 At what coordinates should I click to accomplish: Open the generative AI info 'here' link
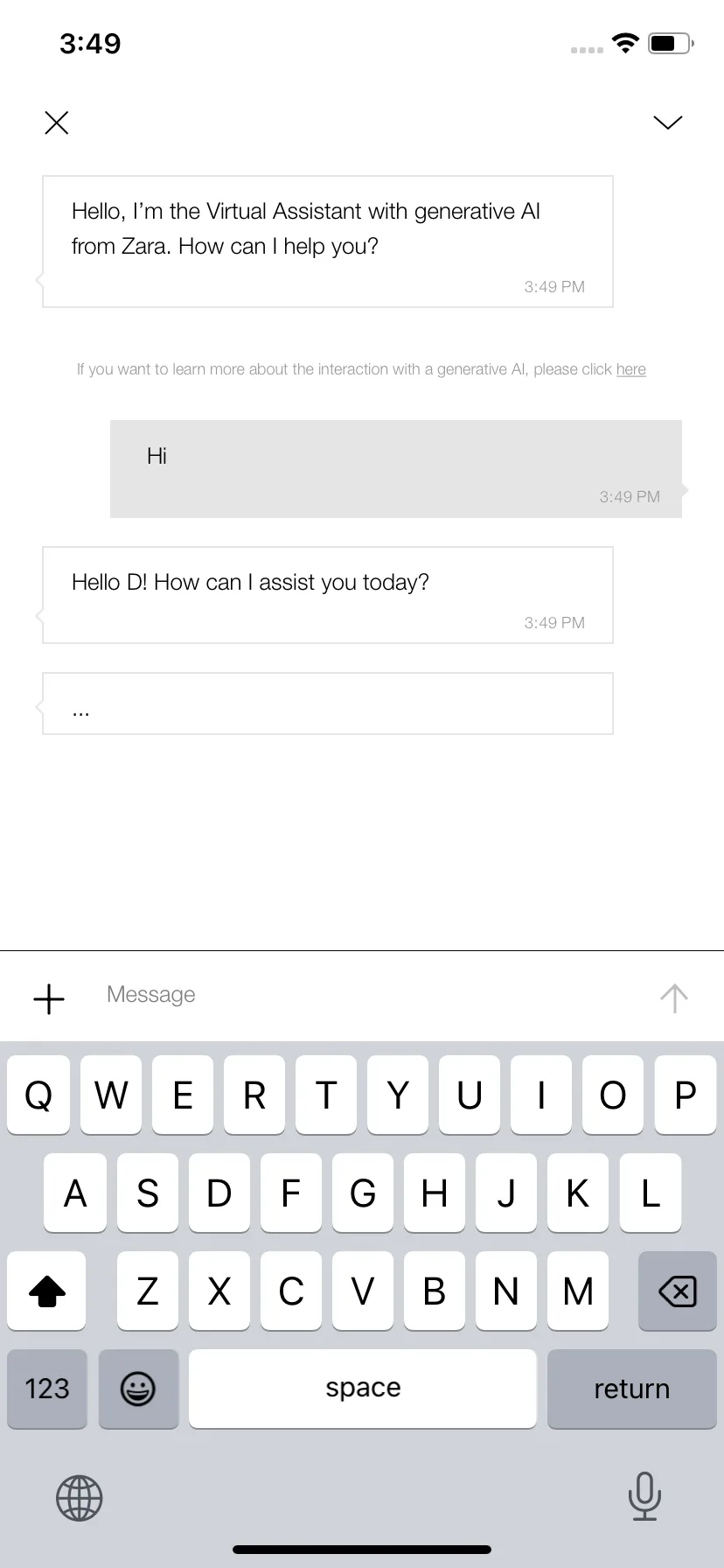630,369
